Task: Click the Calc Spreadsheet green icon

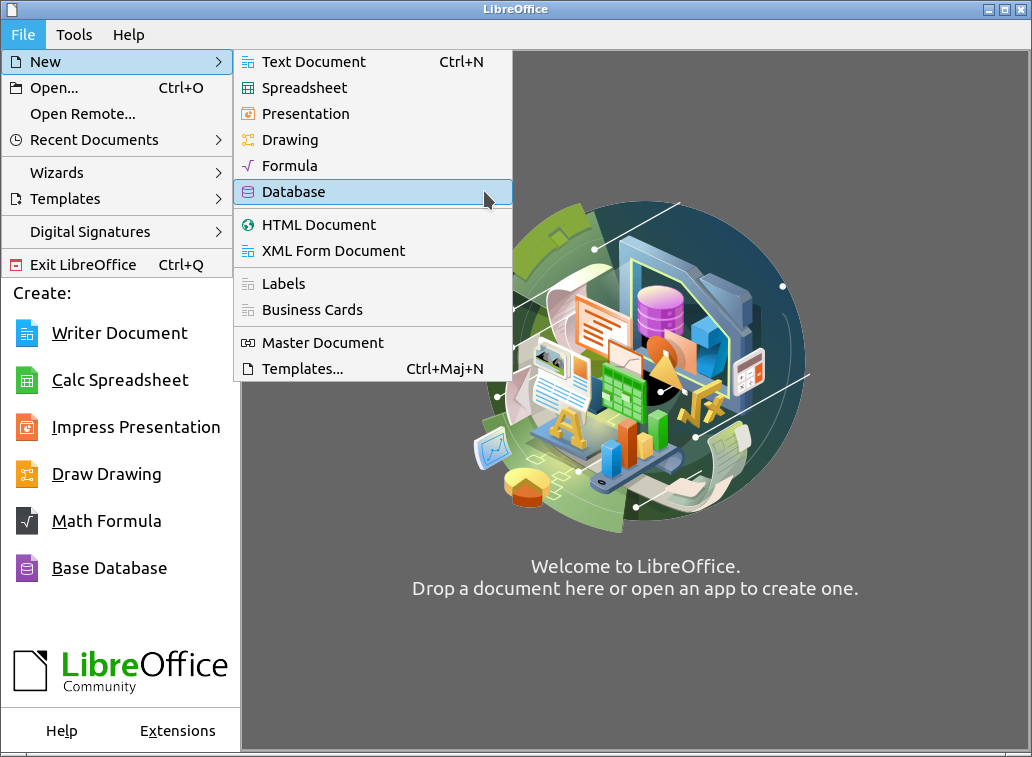Action: (27, 380)
